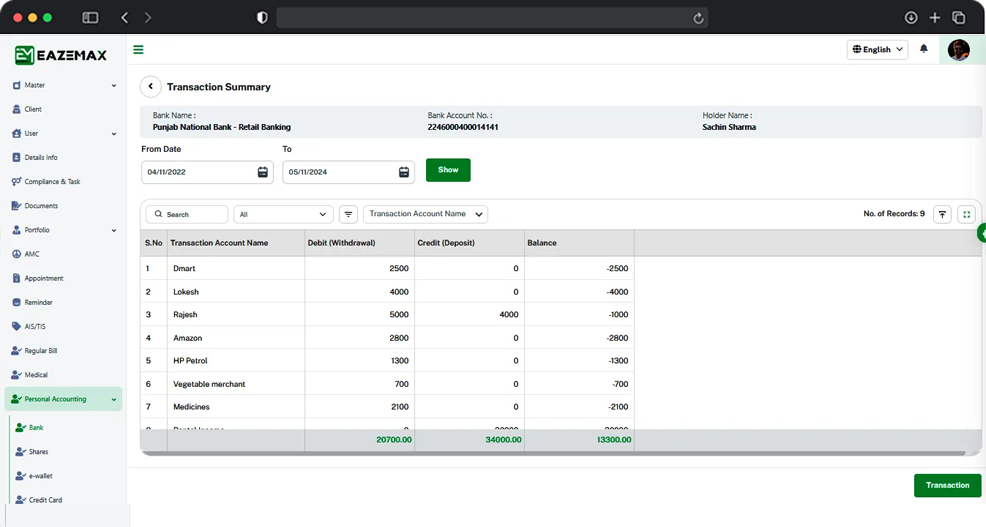Open Regular Bill in sidebar
This screenshot has height=527, width=986.
tap(64, 351)
